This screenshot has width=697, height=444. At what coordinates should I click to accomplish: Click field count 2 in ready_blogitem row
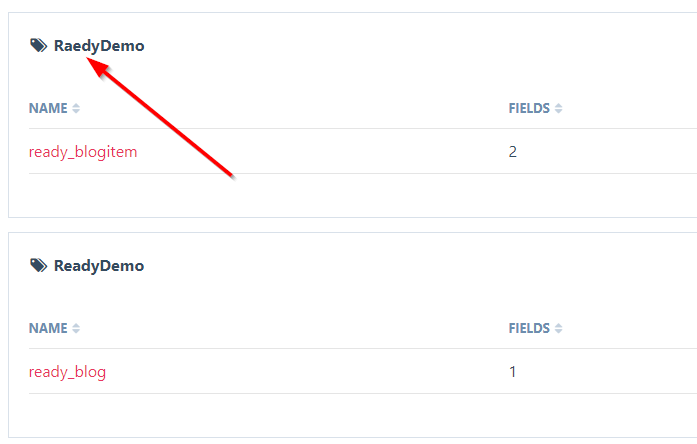click(x=513, y=152)
